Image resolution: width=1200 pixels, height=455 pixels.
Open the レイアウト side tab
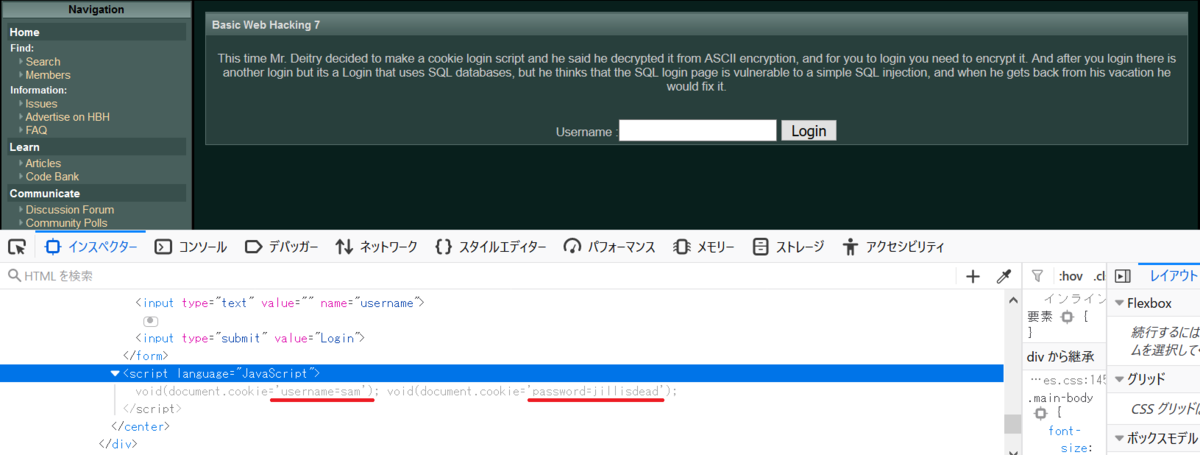tap(1173, 276)
